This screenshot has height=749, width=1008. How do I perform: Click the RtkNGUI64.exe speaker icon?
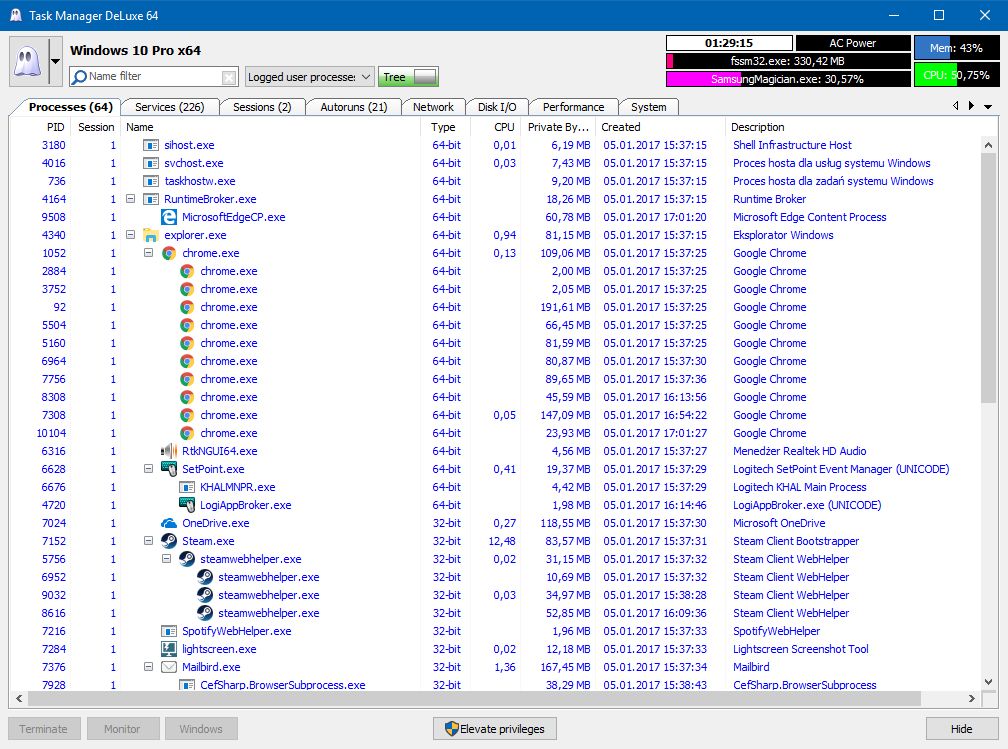[169, 451]
